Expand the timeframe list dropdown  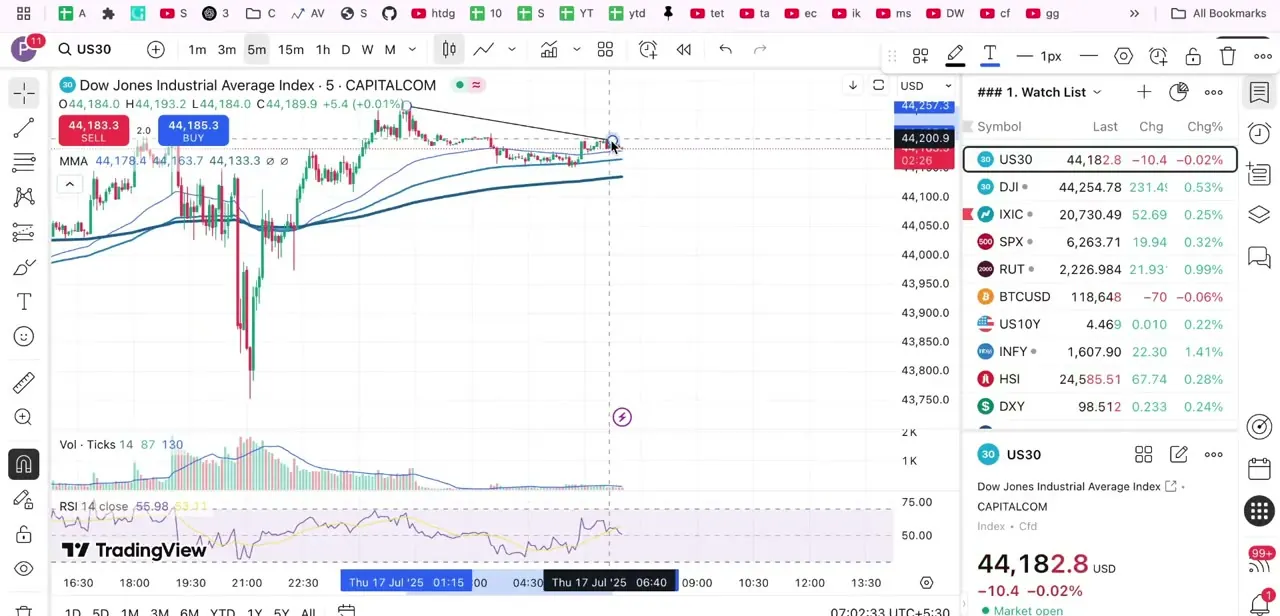[412, 50]
